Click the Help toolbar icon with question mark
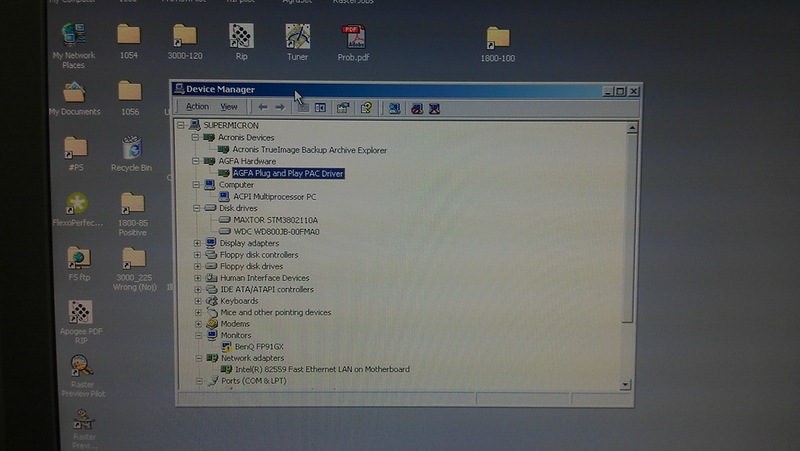The width and height of the screenshot is (800, 451). point(366,108)
